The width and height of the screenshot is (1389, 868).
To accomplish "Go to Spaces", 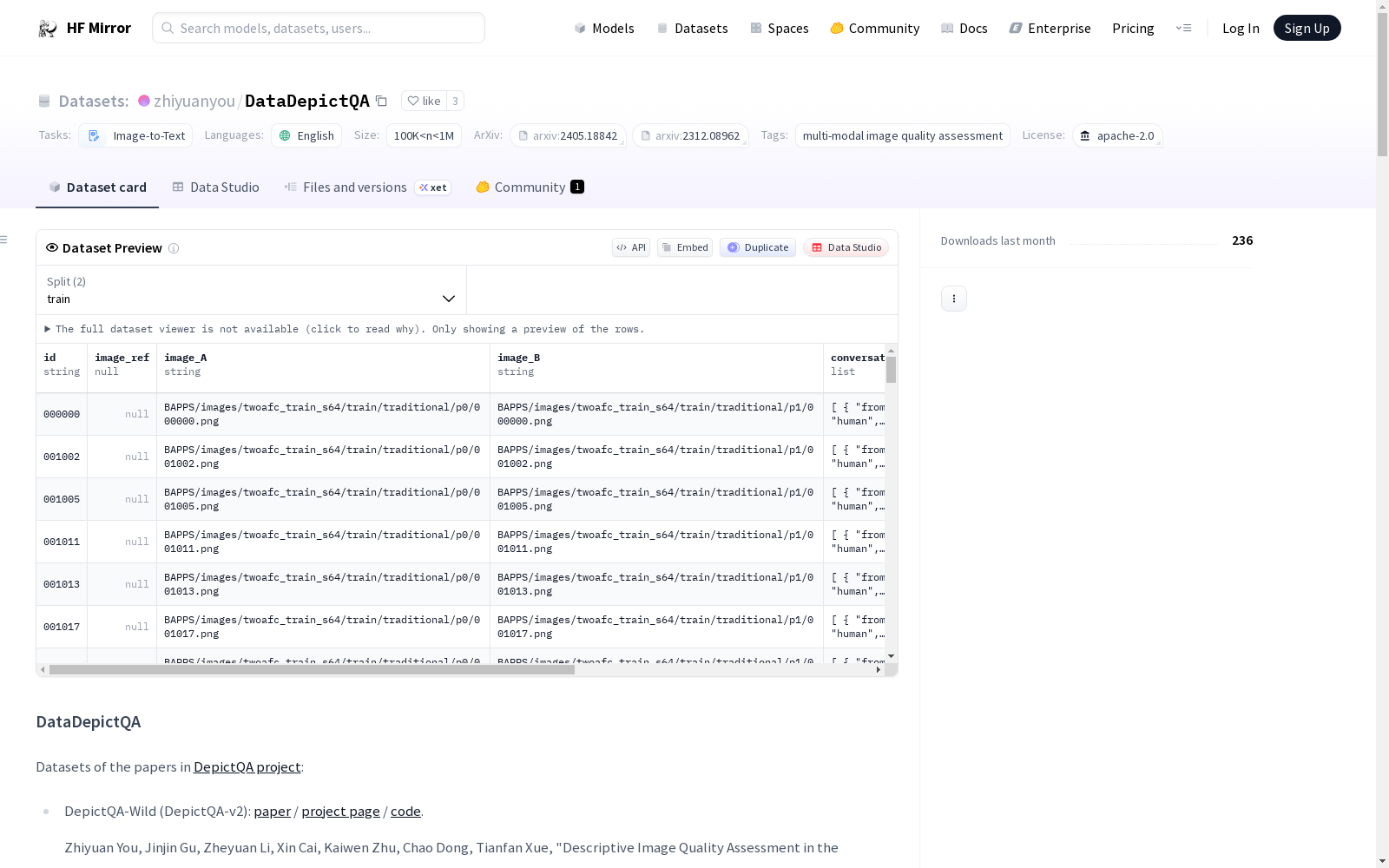I will (x=780, y=28).
